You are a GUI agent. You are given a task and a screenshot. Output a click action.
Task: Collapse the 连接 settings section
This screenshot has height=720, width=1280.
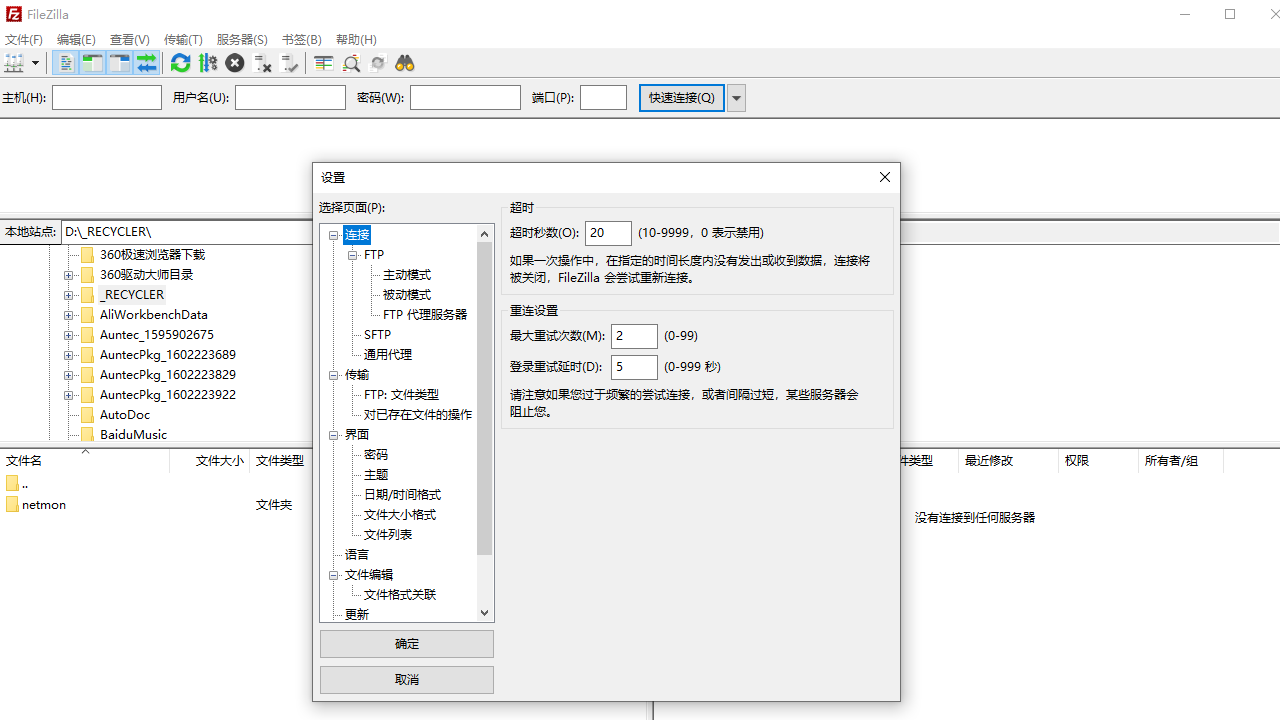(x=334, y=234)
